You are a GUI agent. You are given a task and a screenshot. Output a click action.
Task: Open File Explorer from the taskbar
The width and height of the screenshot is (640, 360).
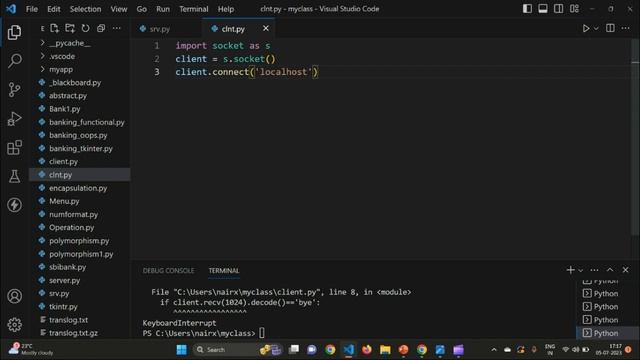385,350
